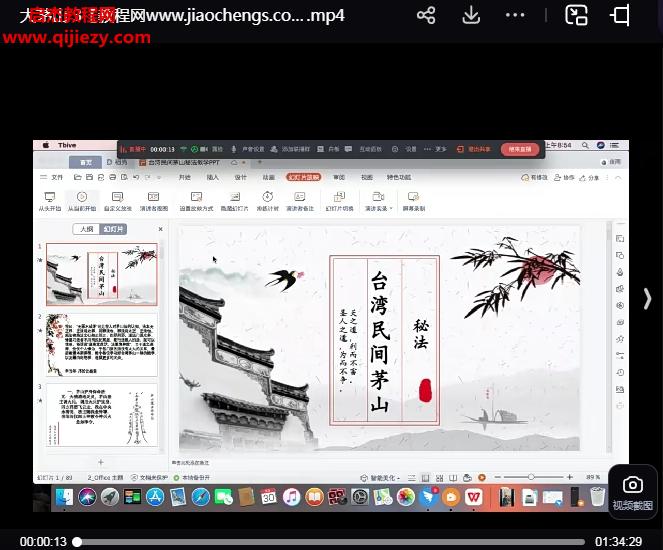Open the 插入 ribbon tab
Screen dimensions: 663x550
click(212, 177)
